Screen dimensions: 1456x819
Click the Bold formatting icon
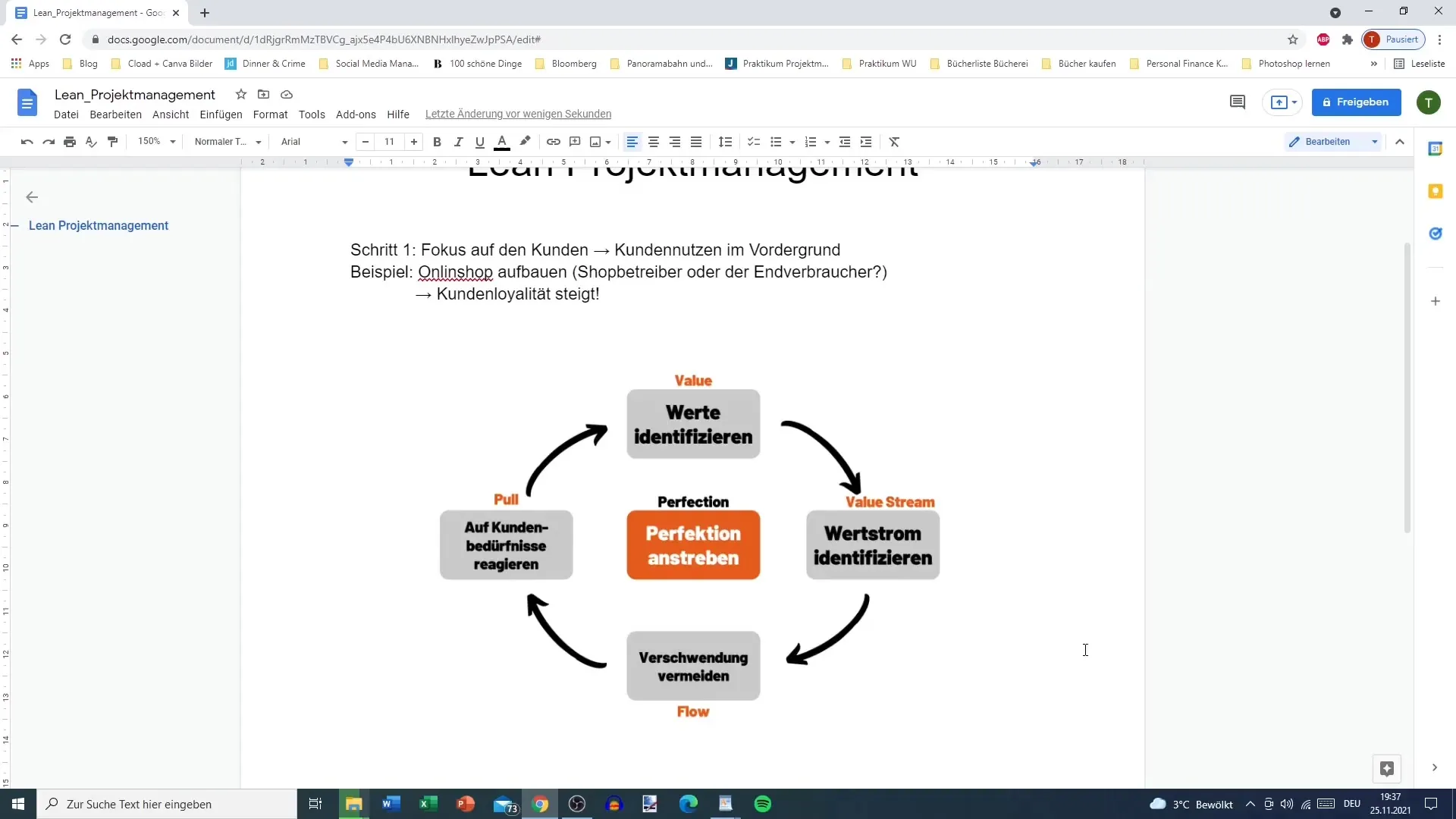437,141
